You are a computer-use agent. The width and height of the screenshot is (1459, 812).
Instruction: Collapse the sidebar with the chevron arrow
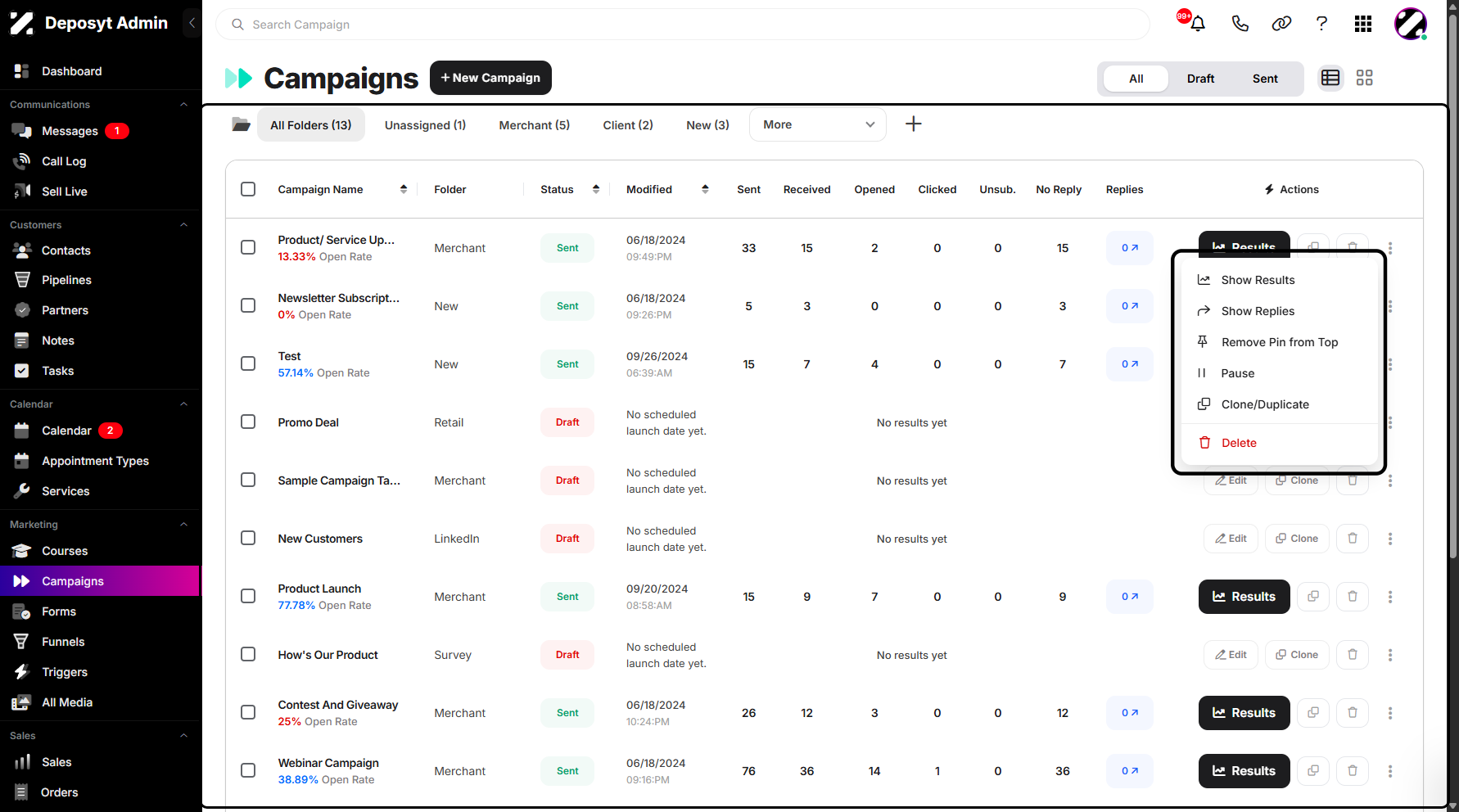192,23
